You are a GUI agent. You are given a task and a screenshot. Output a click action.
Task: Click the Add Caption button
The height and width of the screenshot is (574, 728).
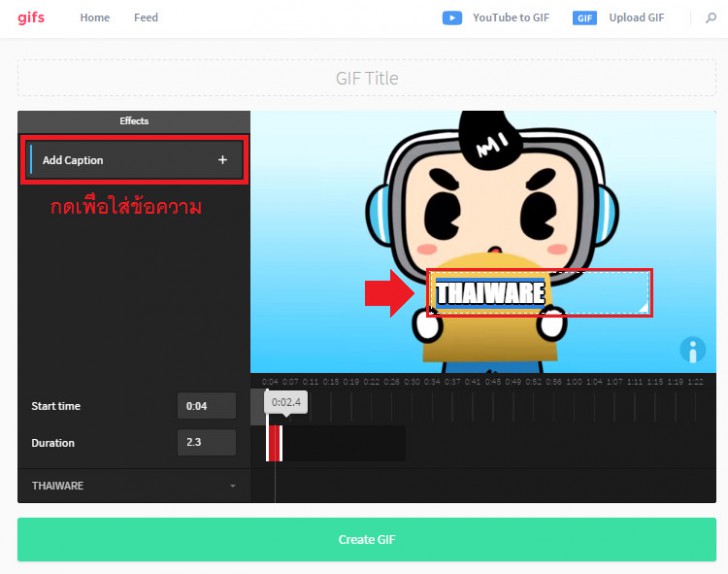[135, 160]
